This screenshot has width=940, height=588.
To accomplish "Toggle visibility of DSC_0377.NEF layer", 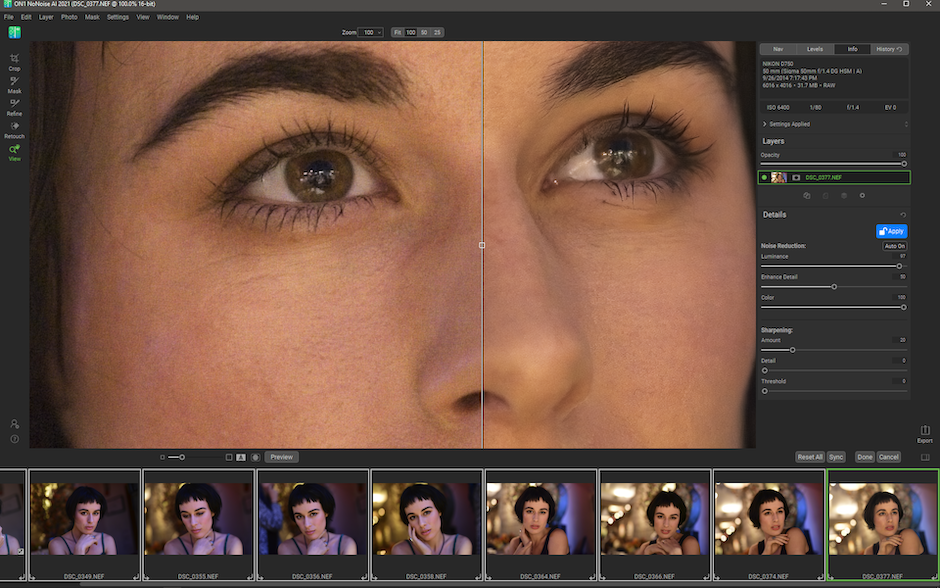I will [x=764, y=177].
